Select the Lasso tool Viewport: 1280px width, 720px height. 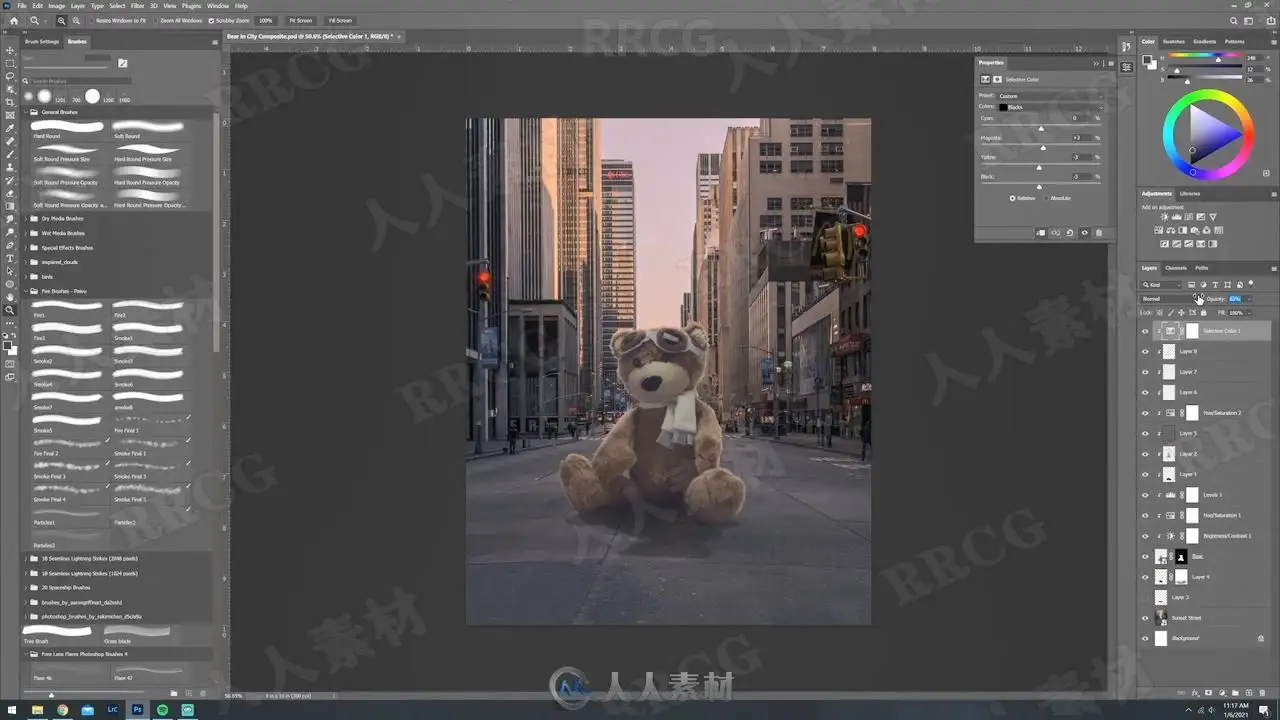click(10, 76)
